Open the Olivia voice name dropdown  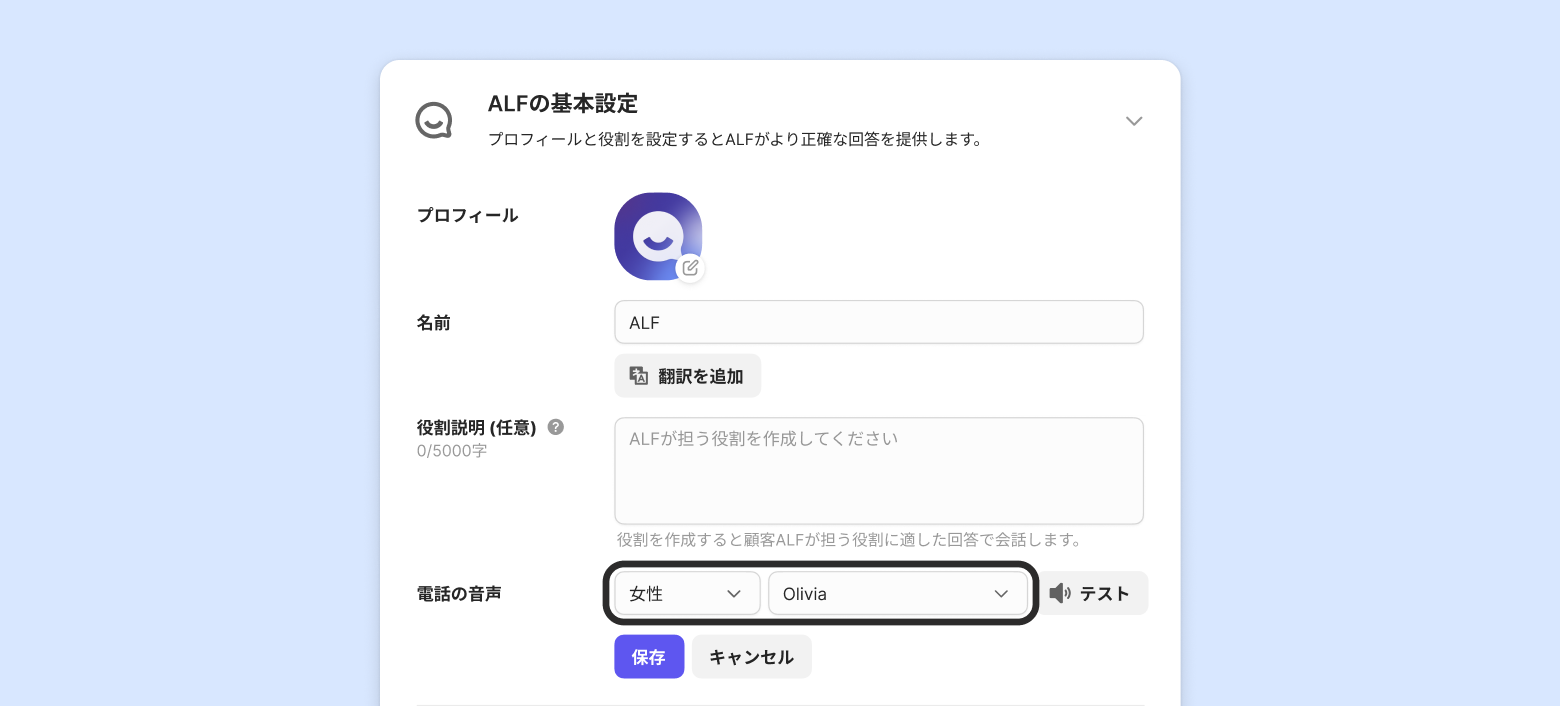tap(896, 594)
